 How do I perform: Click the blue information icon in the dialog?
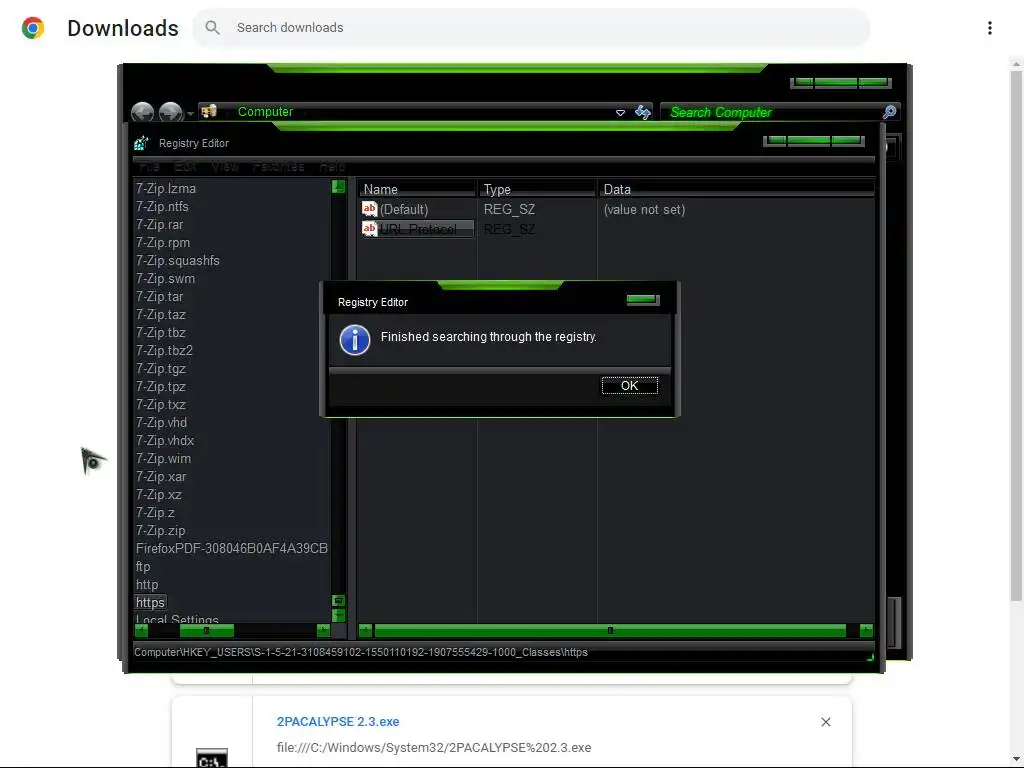tap(355, 340)
